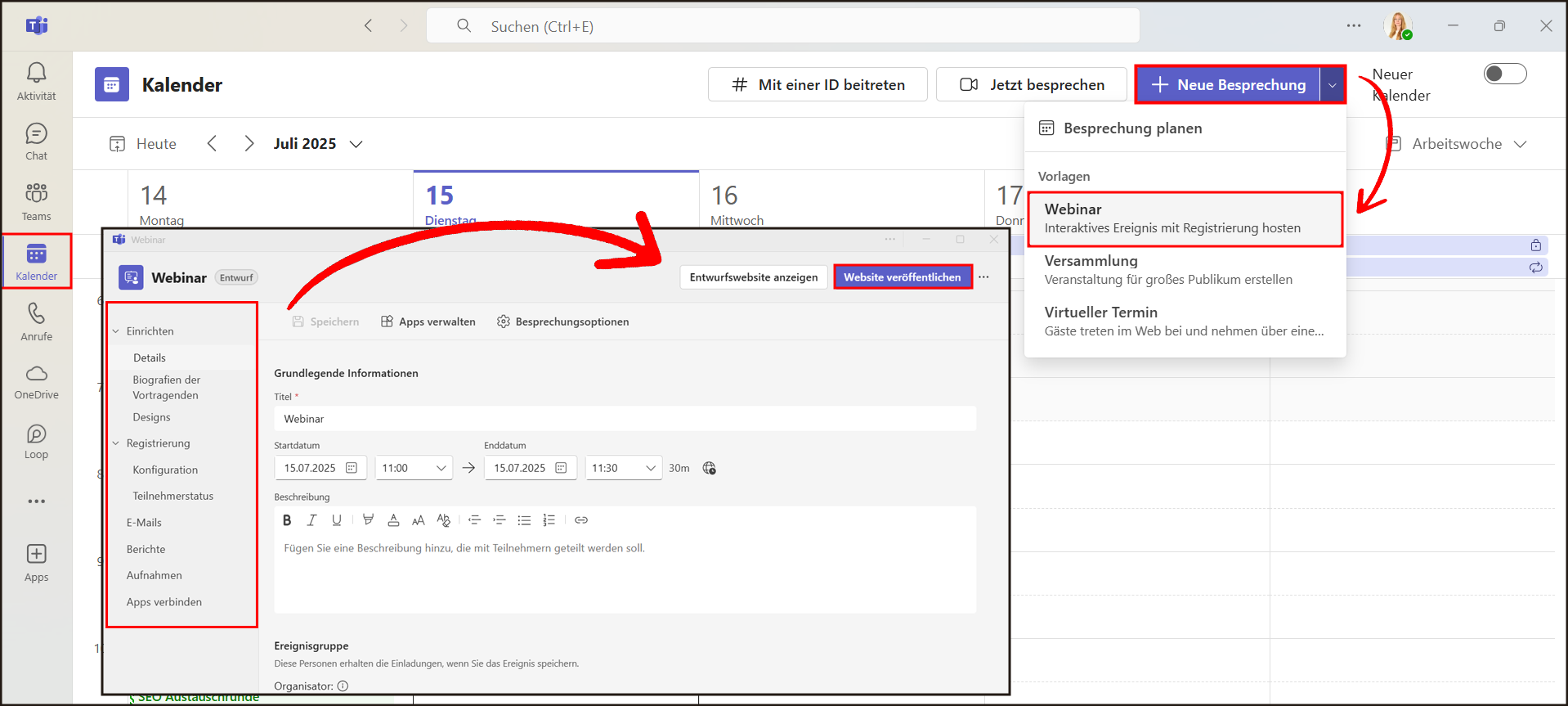Open more options ellipsis beside Website veröffentlichen
The image size is (1568, 706).
[983, 277]
